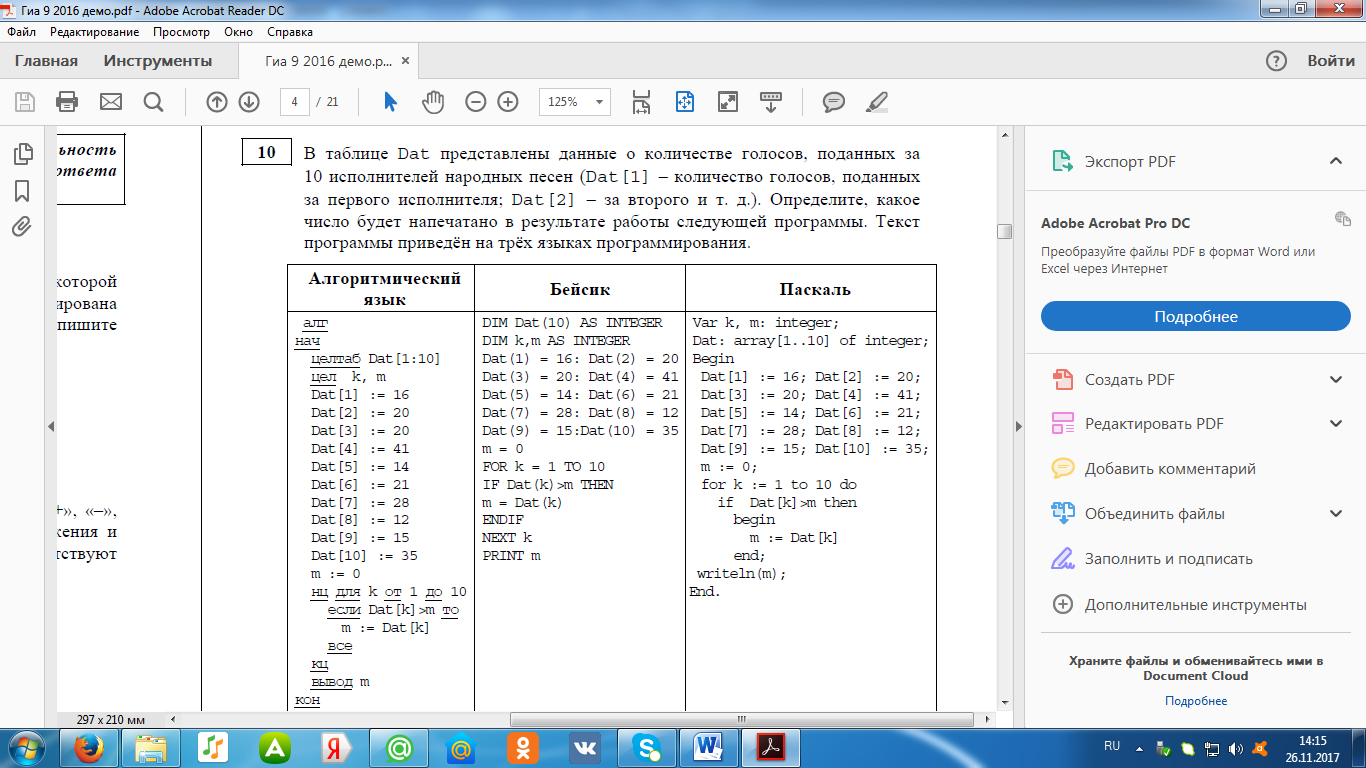Click the fit width scrolling icon

[x=641, y=102]
